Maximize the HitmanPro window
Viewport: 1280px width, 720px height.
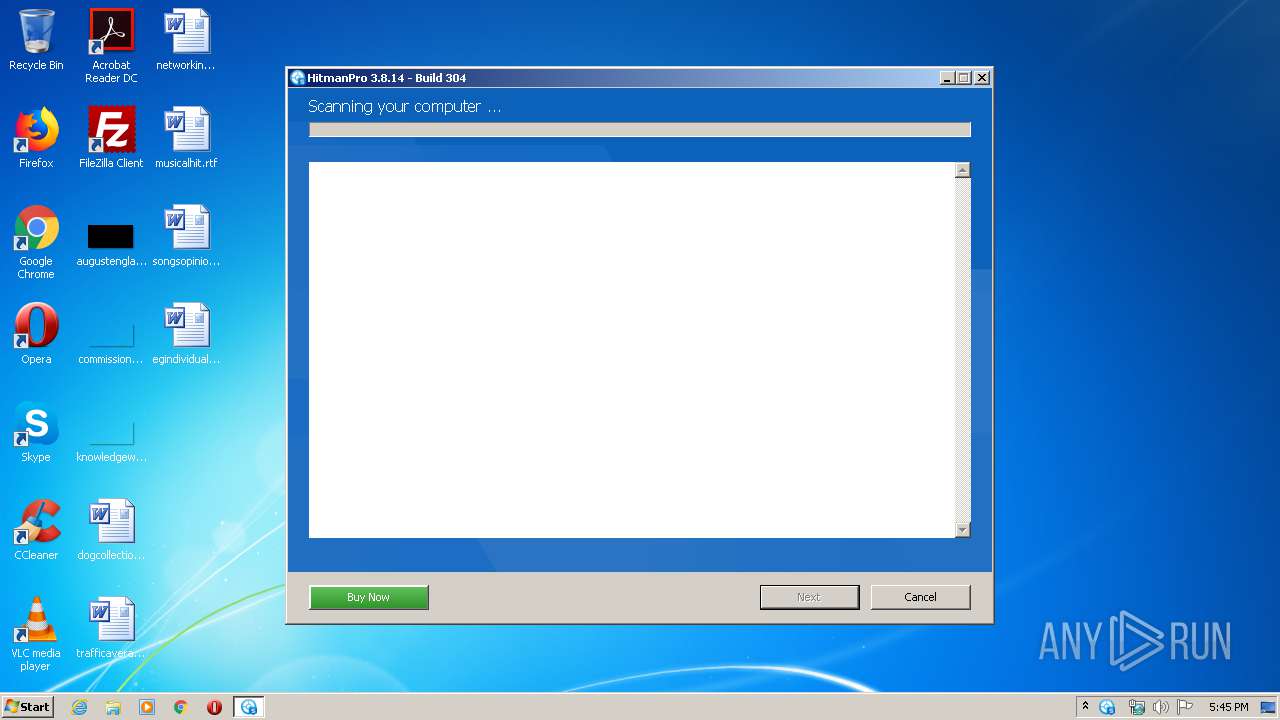(964, 78)
